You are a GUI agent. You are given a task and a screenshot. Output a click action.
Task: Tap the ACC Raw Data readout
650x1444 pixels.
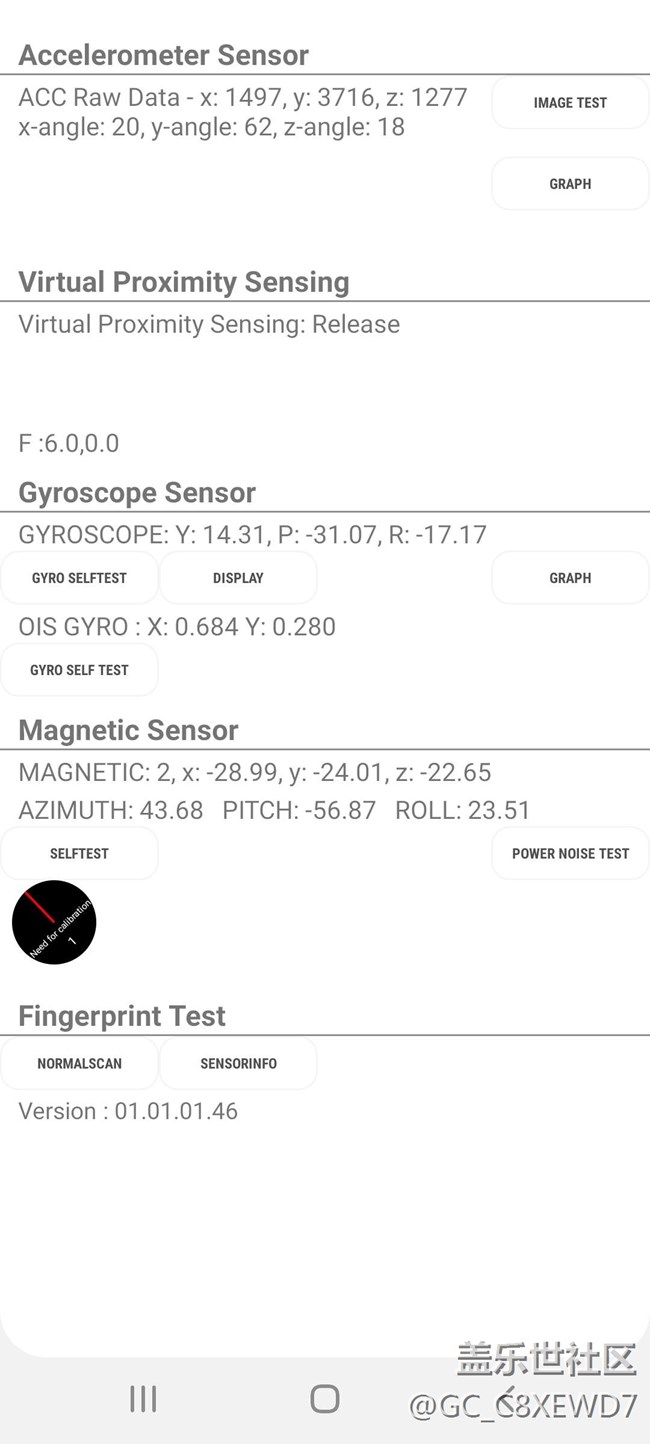click(243, 98)
